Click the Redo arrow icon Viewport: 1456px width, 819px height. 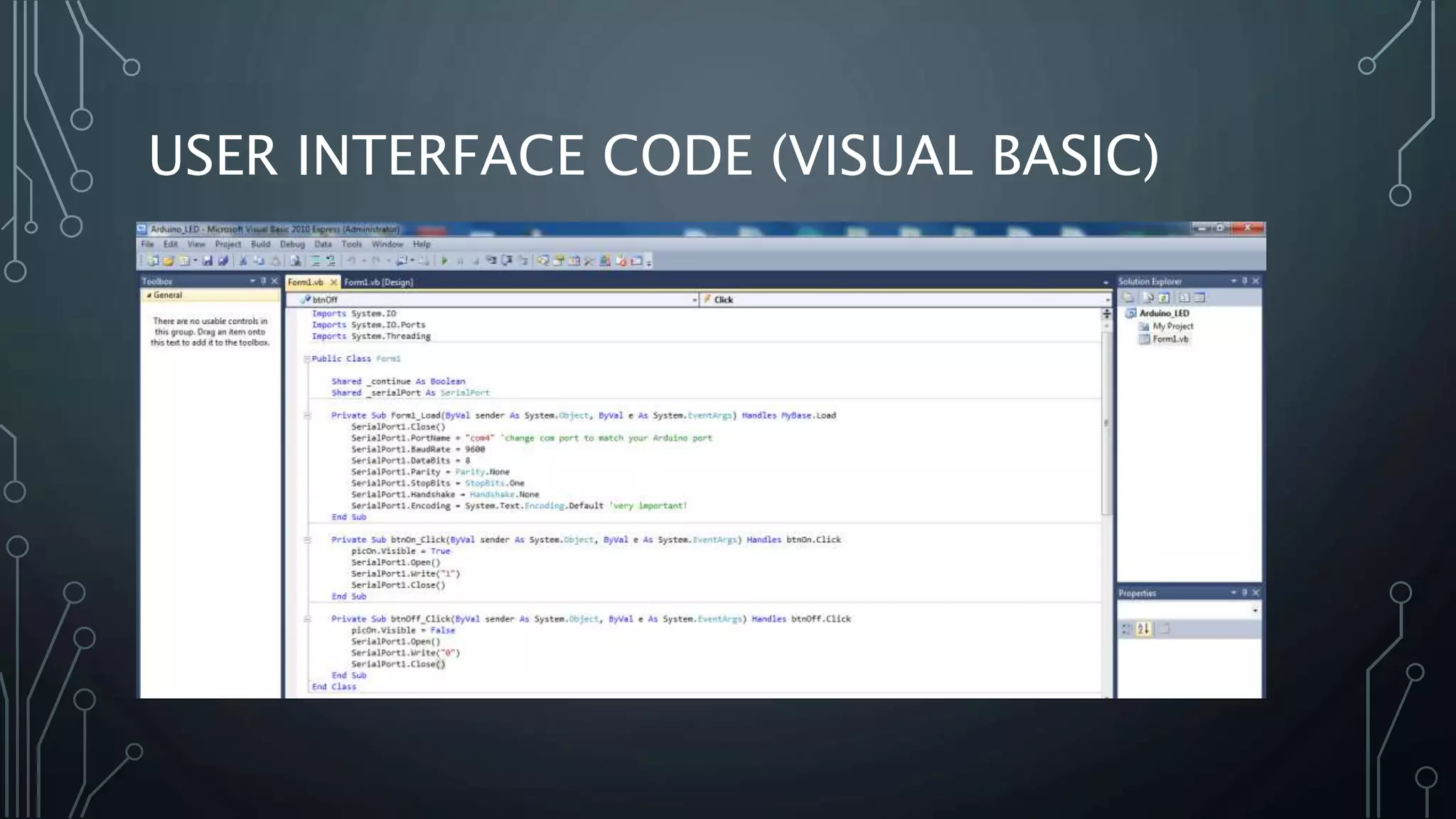pyautogui.click(x=375, y=261)
